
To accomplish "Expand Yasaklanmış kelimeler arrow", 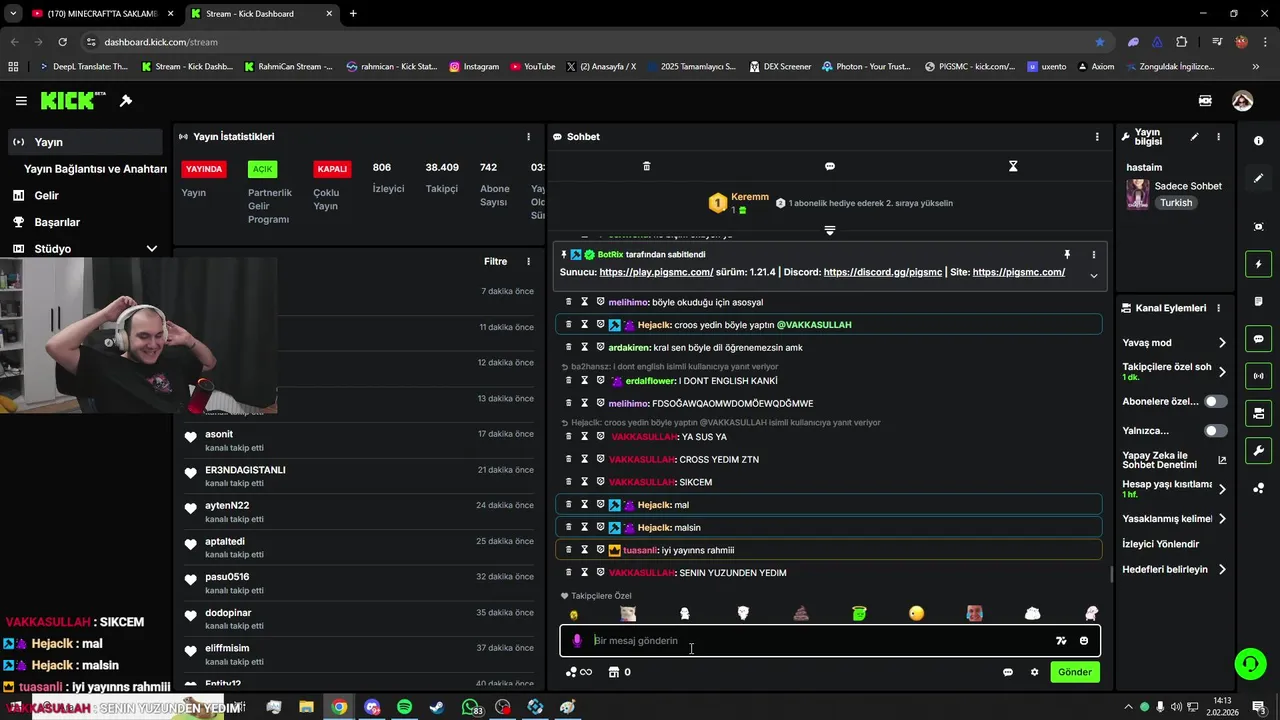I will [x=1222, y=519].
